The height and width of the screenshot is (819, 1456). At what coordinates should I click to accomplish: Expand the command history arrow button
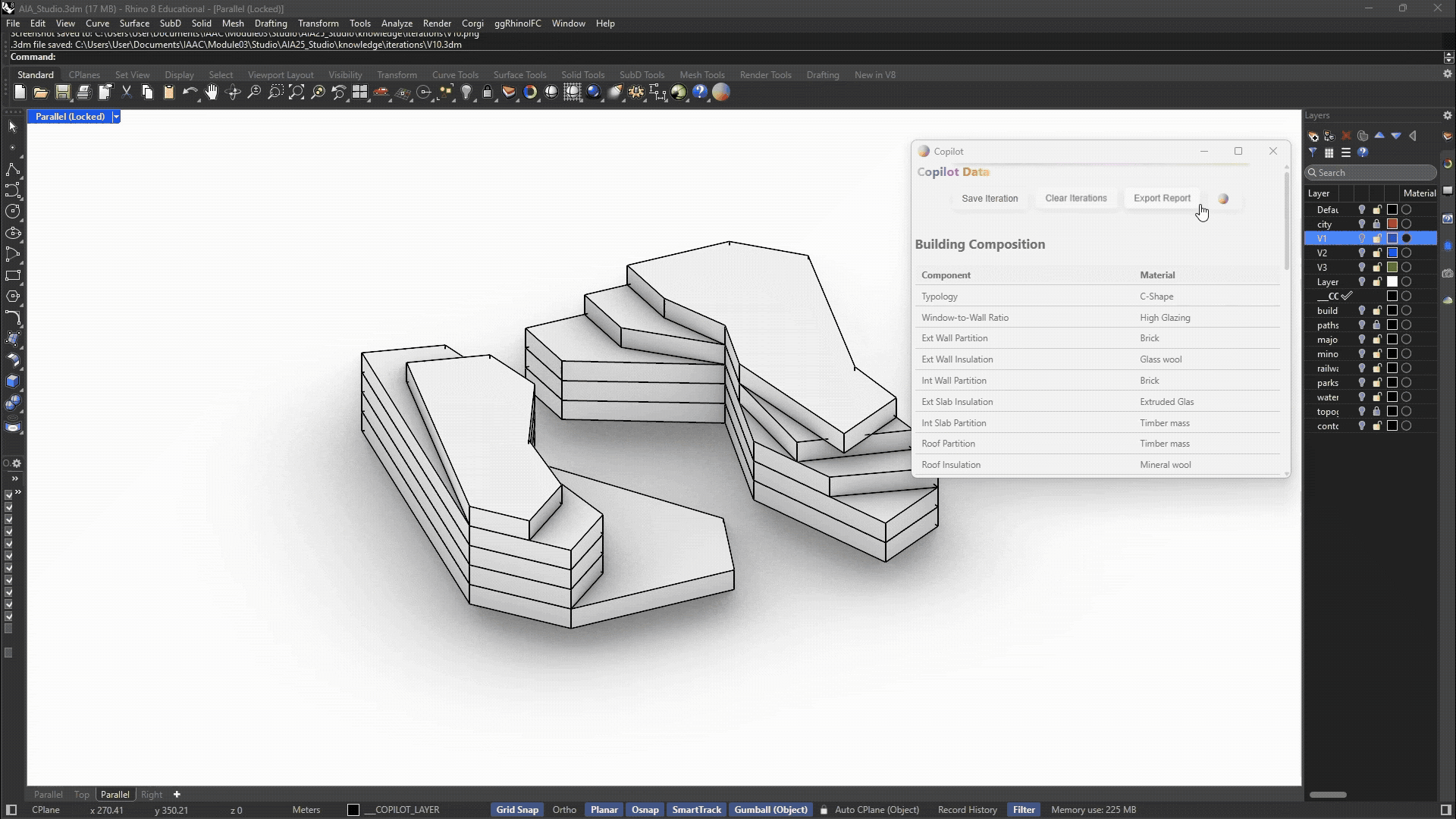pos(1448,57)
